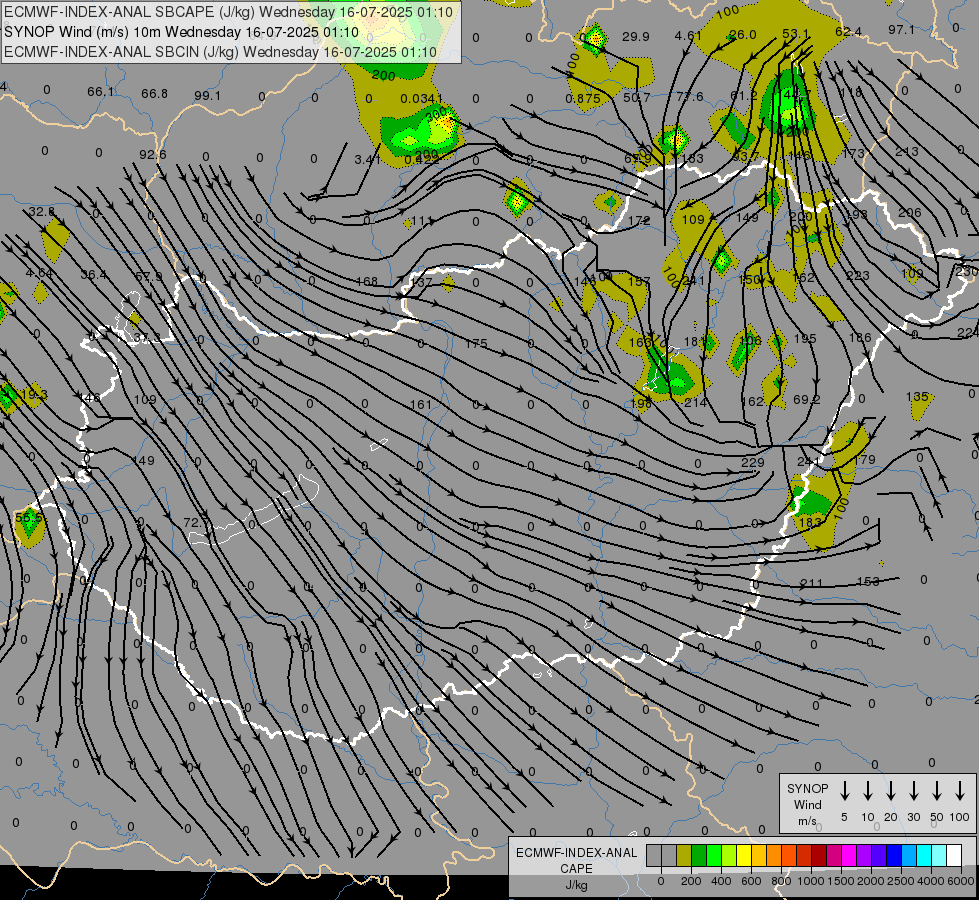Click the map value '175'

pyautogui.click(x=476, y=344)
